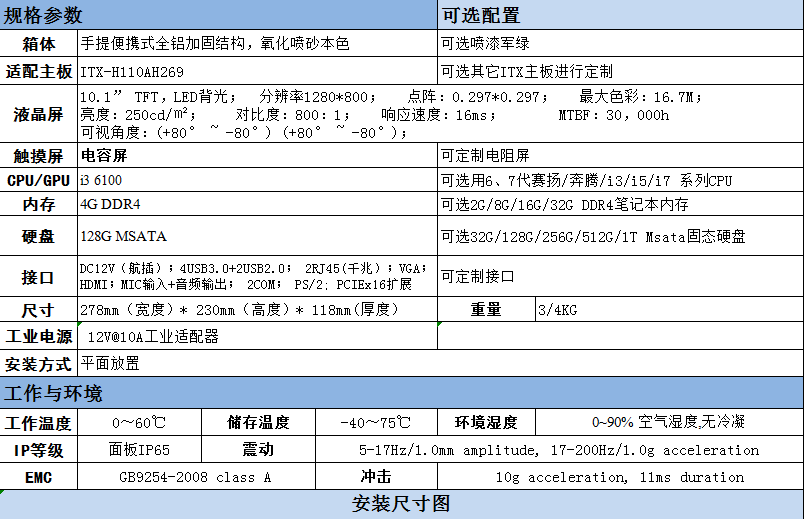Click the 重量 label cell
Viewport: 804px width, 519px height.
coord(486,310)
